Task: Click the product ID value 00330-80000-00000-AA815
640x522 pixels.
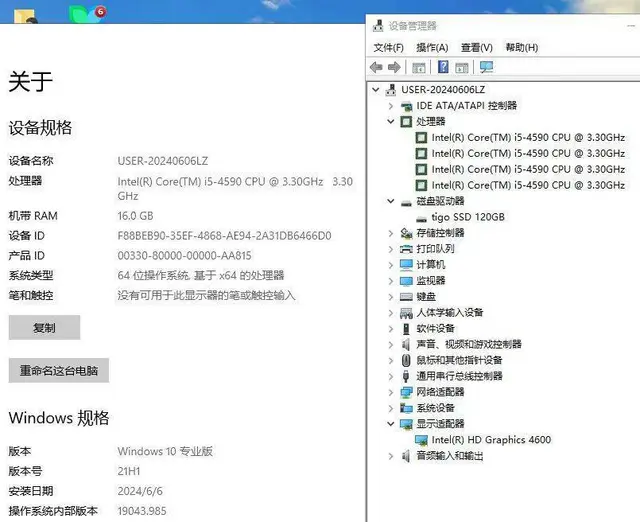Action: coord(184,256)
